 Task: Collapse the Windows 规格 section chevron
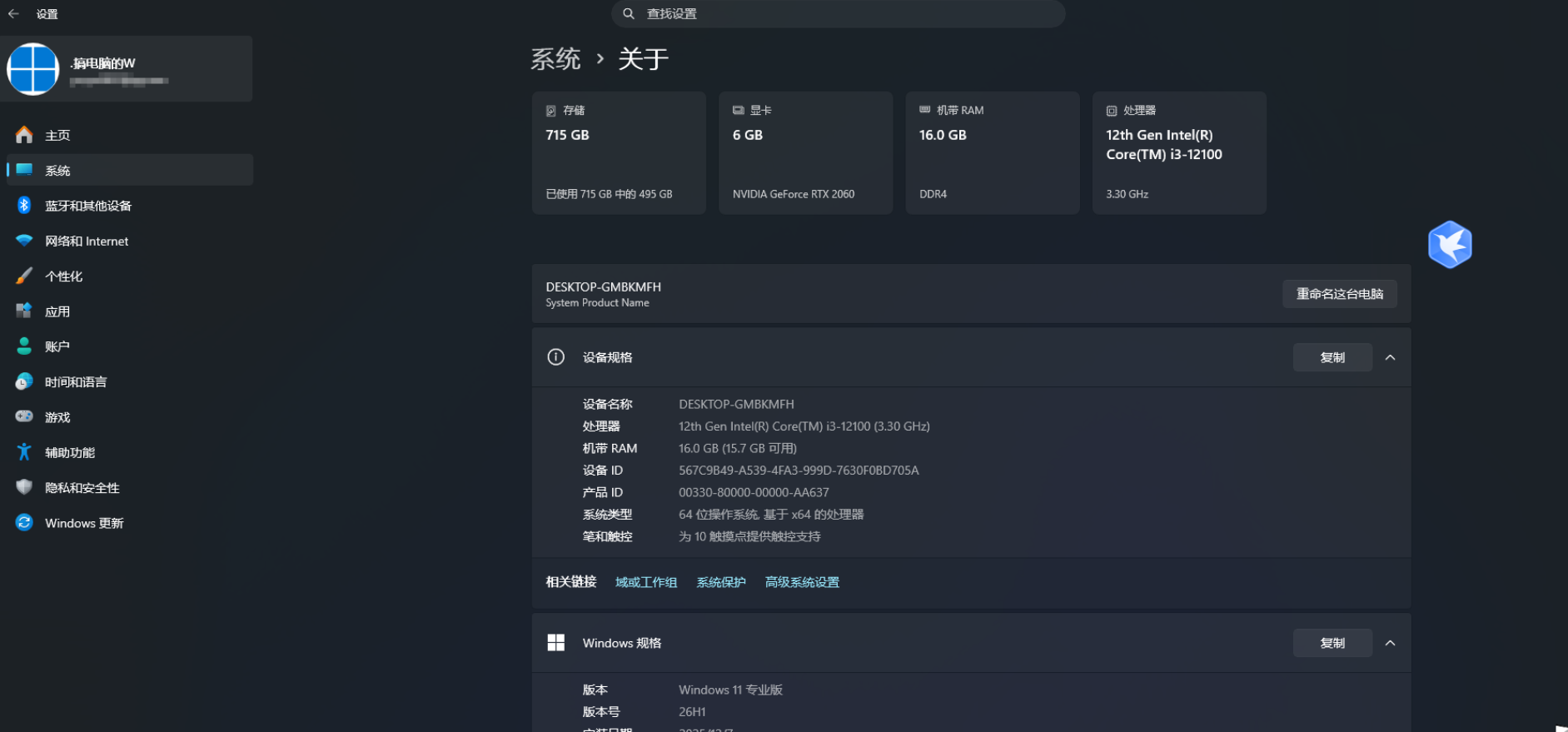(1390, 643)
